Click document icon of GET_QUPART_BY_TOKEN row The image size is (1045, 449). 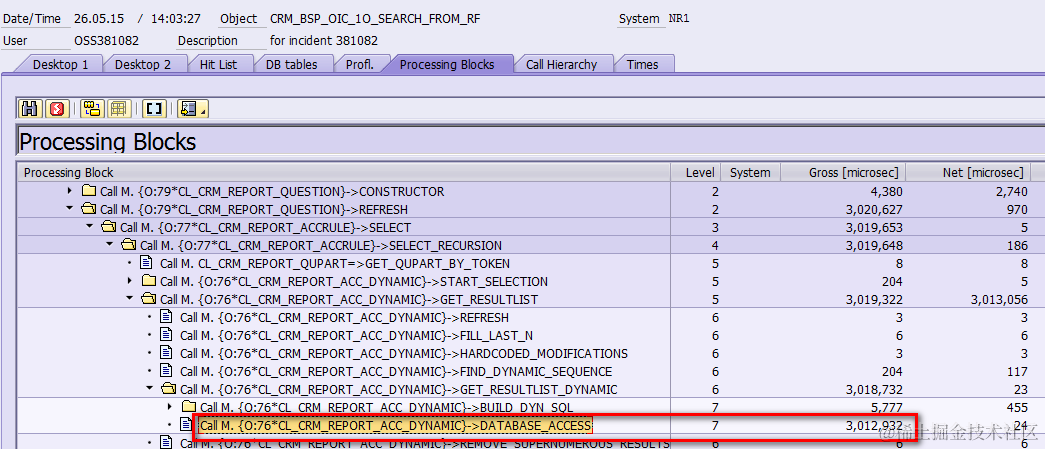pos(148,264)
